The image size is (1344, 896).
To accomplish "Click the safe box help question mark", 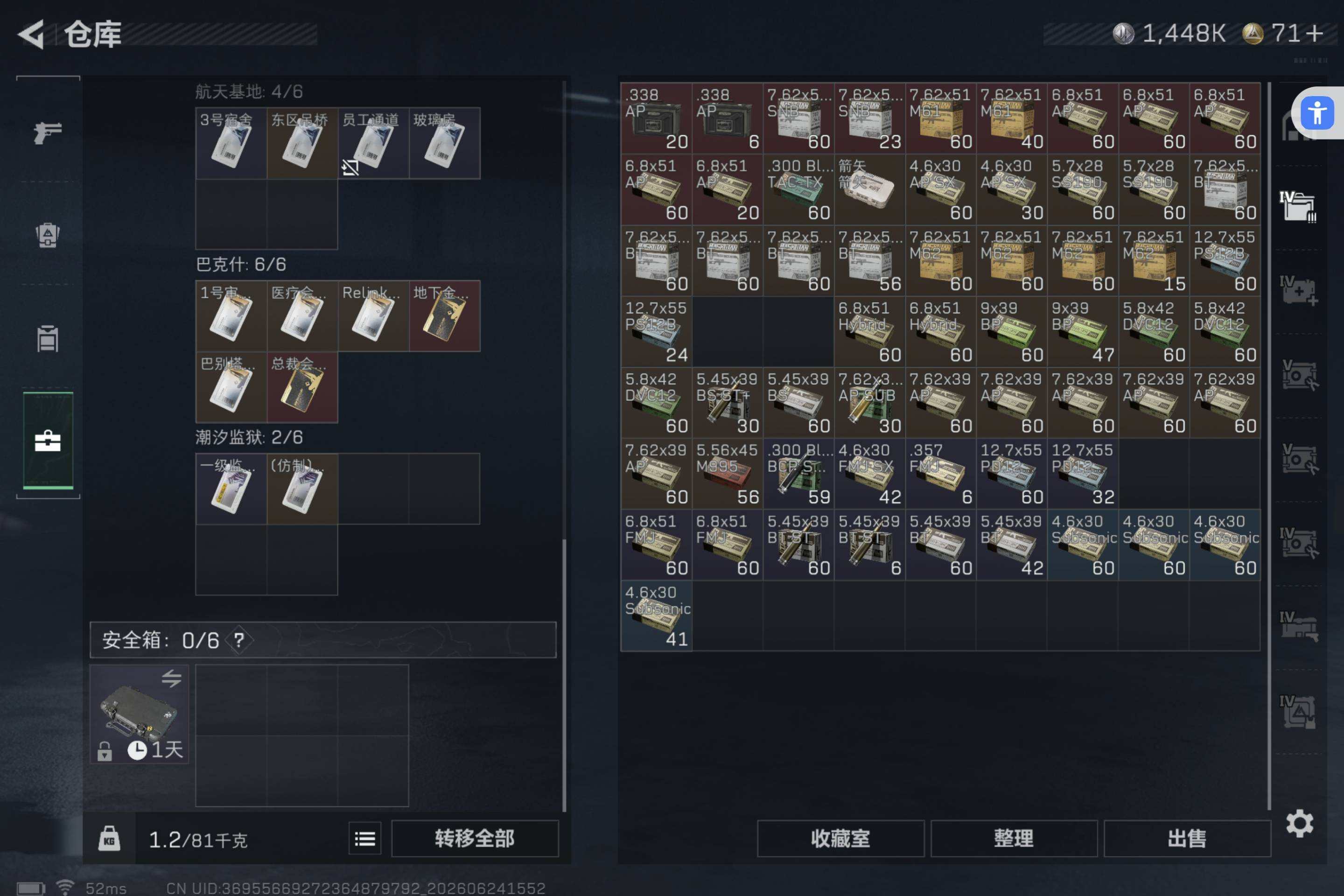I will click(239, 640).
